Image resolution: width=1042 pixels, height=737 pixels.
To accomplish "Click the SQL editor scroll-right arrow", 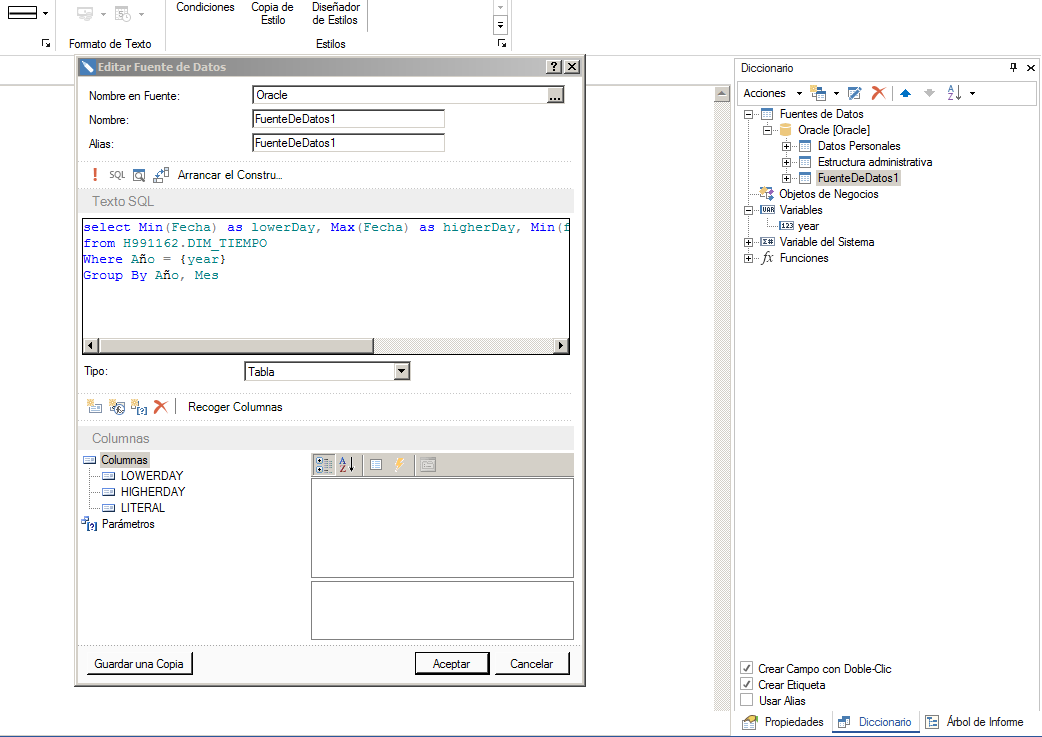I will 562,346.
